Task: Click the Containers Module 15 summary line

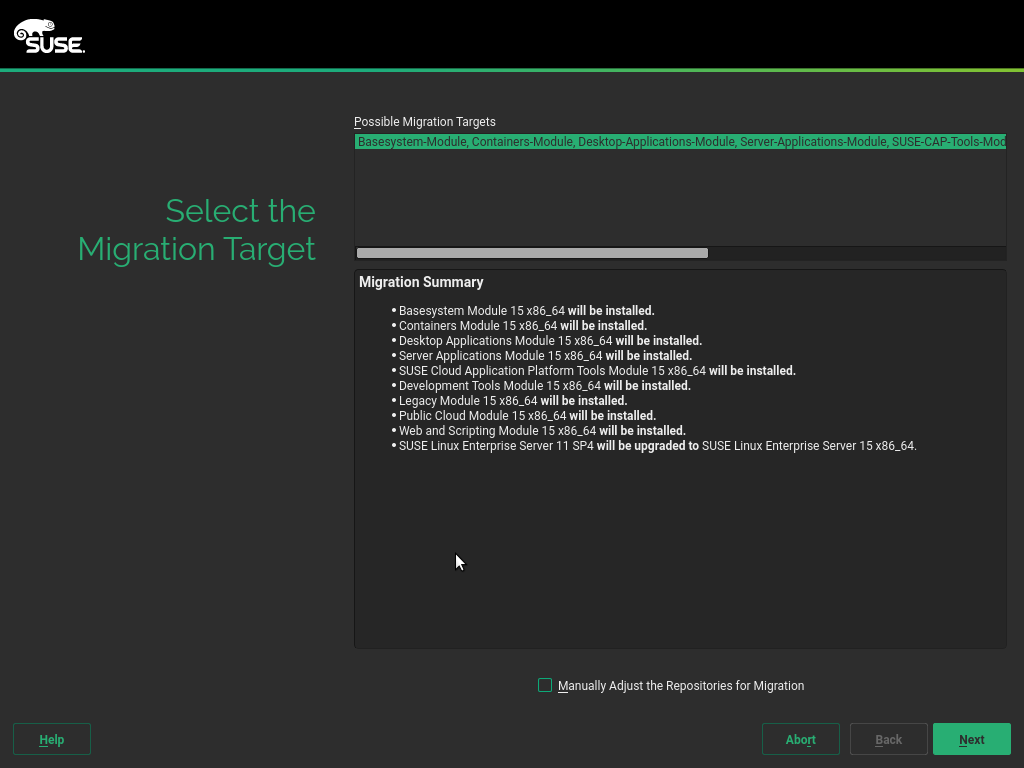Action: pos(522,325)
